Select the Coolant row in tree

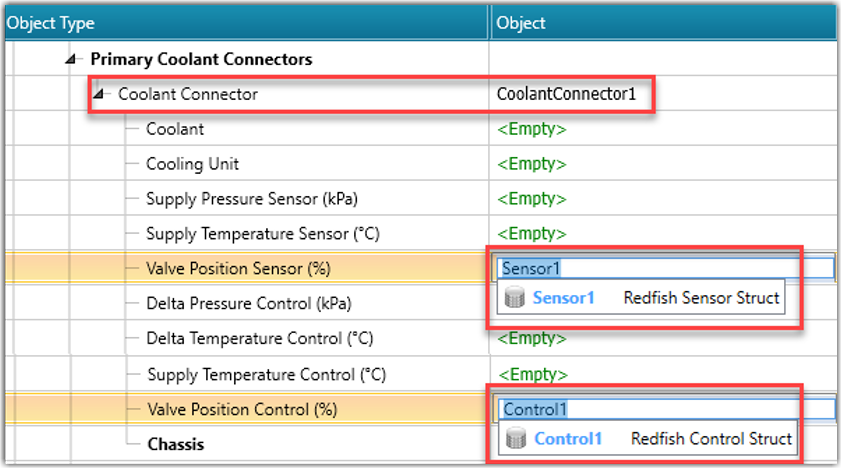pos(175,129)
